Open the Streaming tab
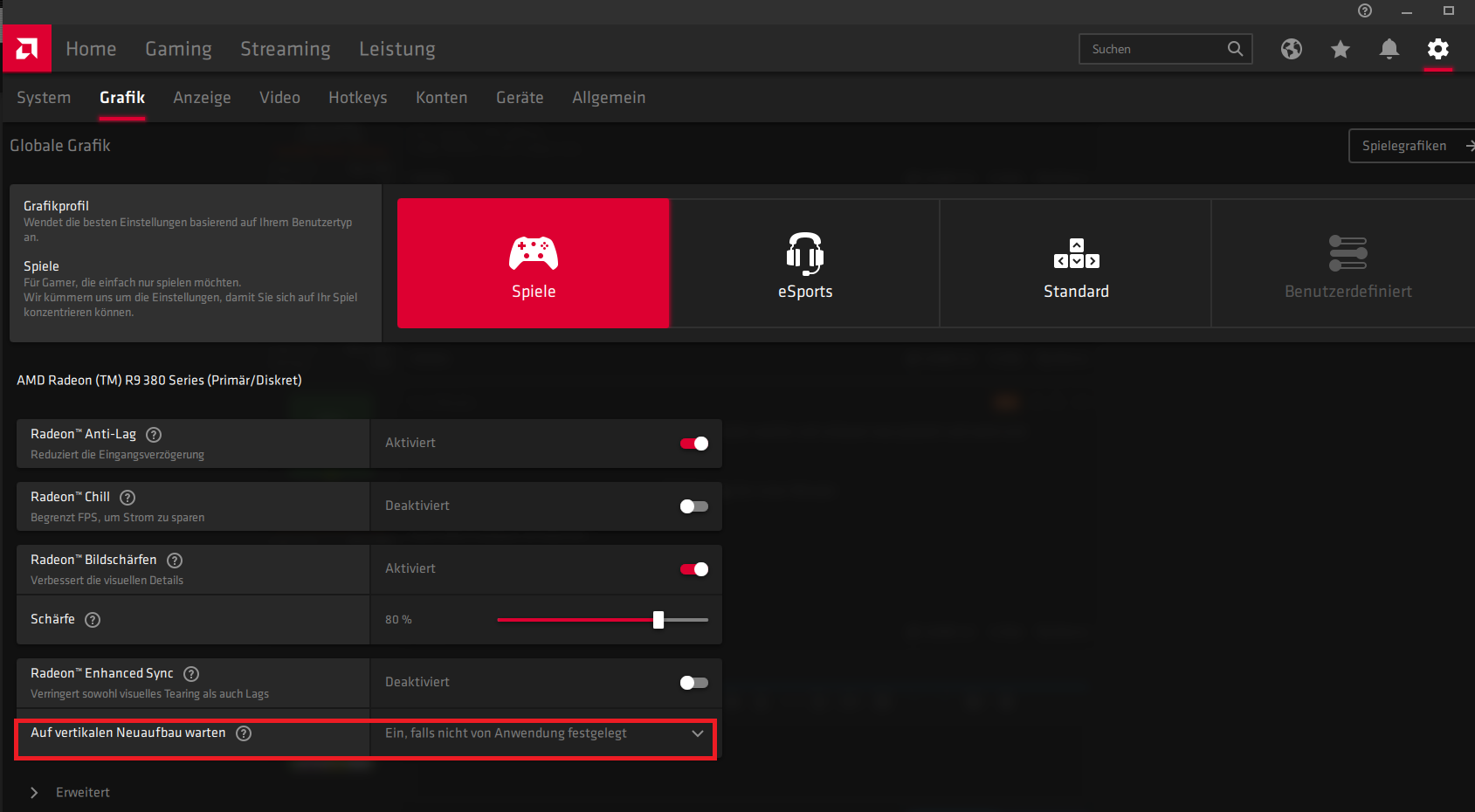The image size is (1475, 812). coord(286,49)
